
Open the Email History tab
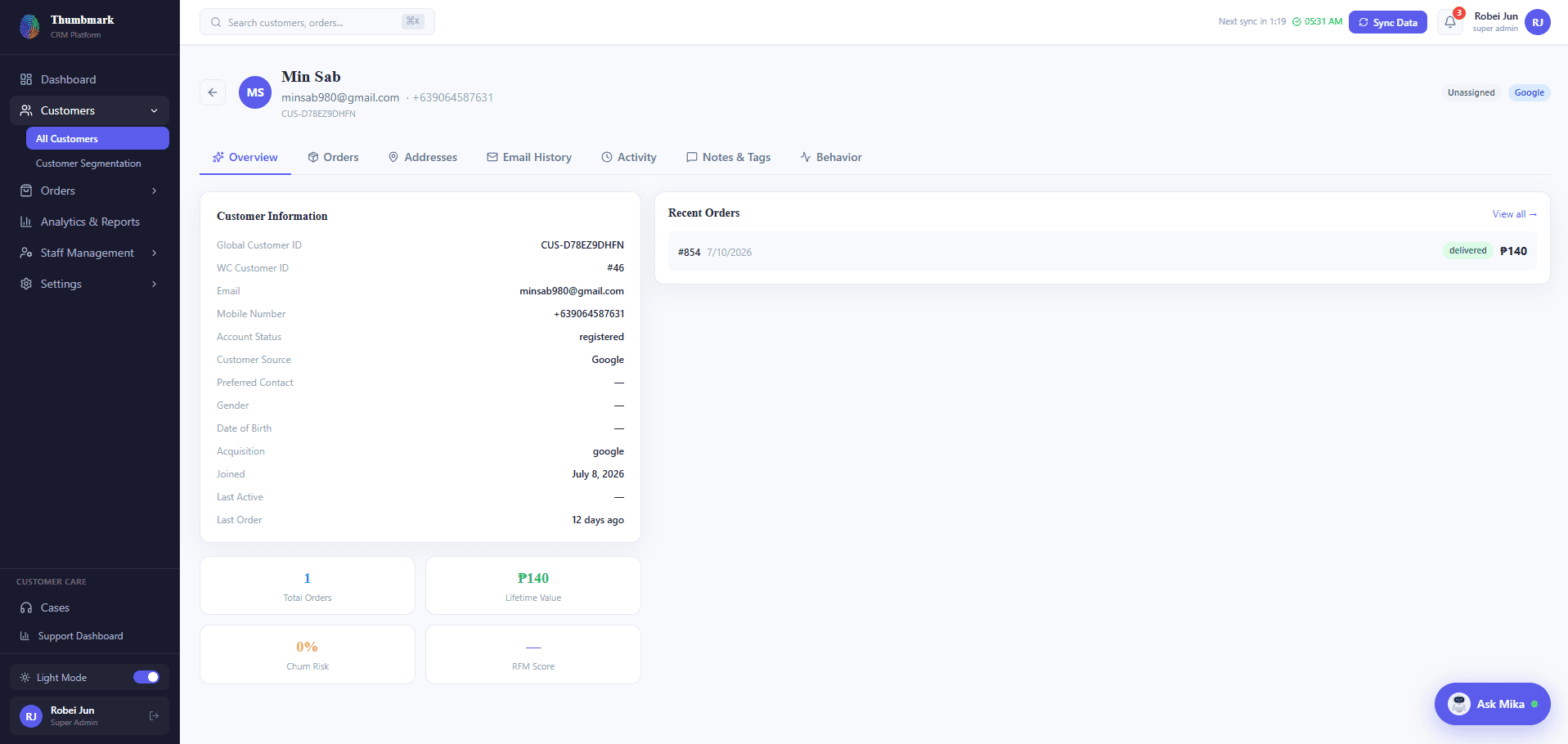pyautogui.click(x=529, y=157)
